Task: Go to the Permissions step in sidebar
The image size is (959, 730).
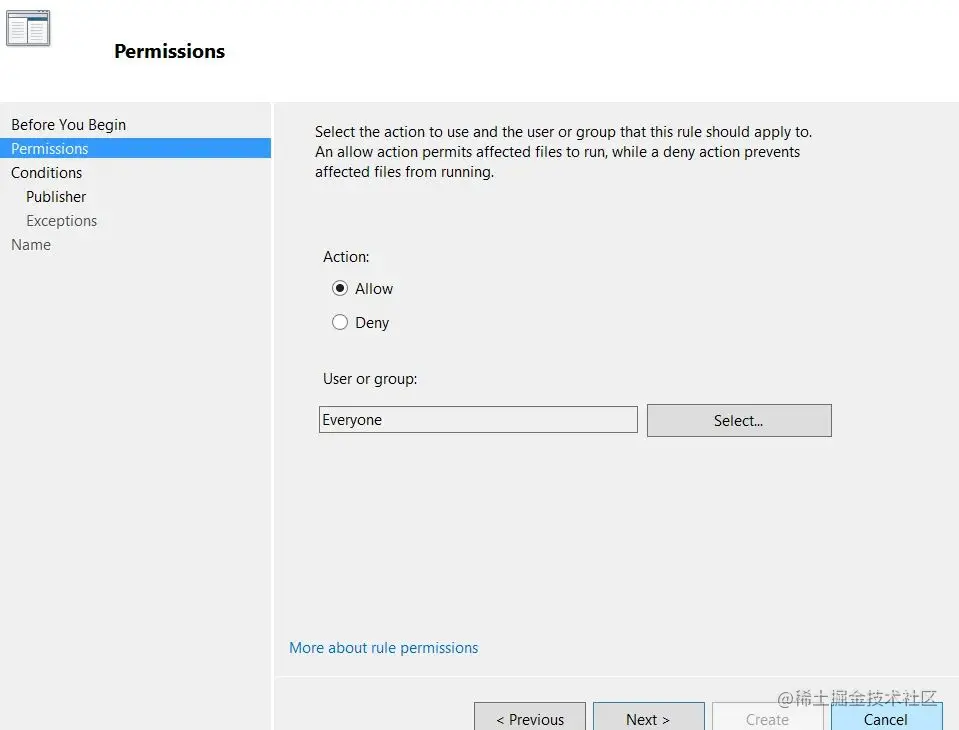Action: coord(135,149)
